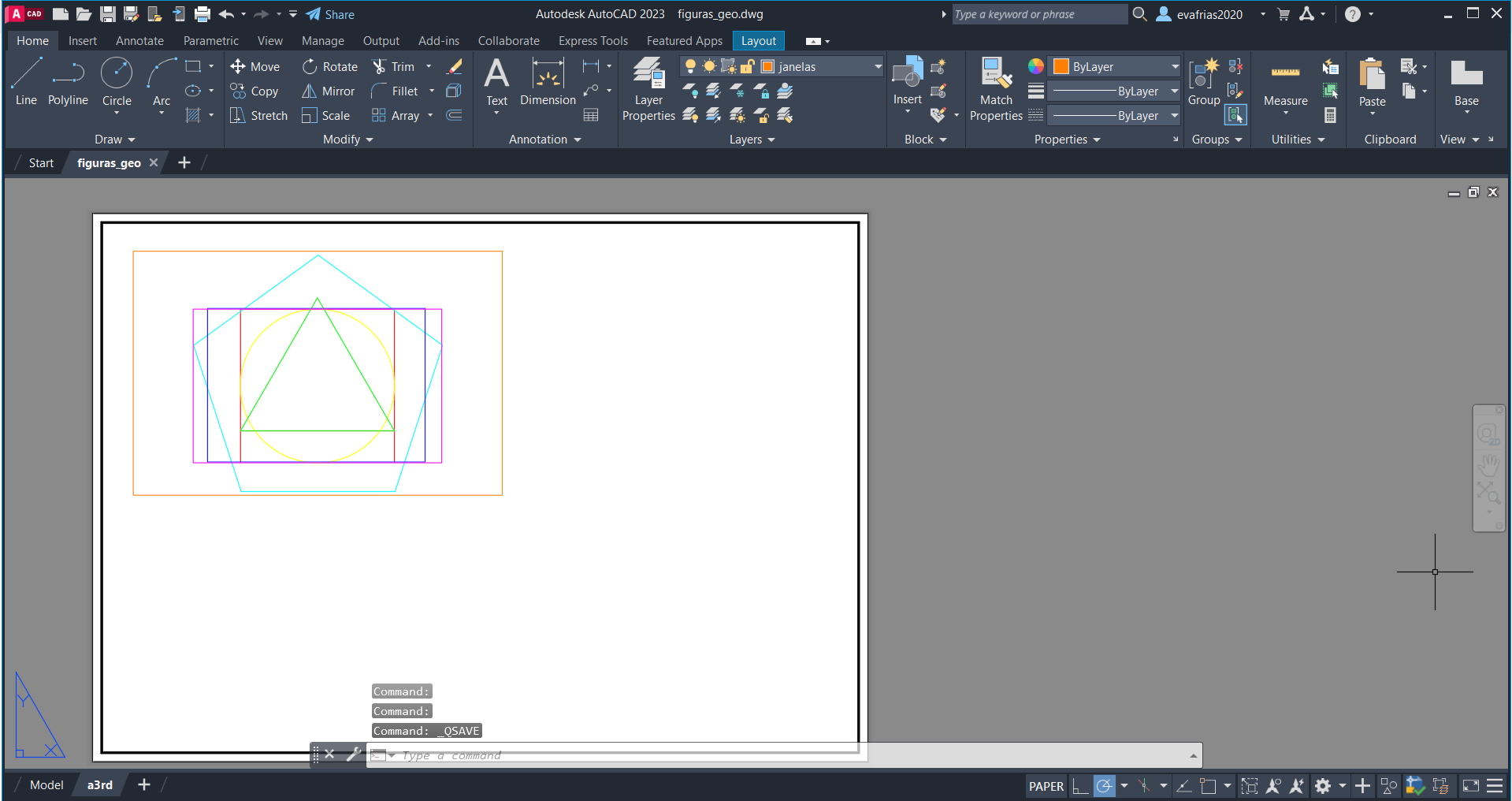The width and height of the screenshot is (1512, 801).
Task: Toggle the PAPER space button
Action: pos(1046,786)
